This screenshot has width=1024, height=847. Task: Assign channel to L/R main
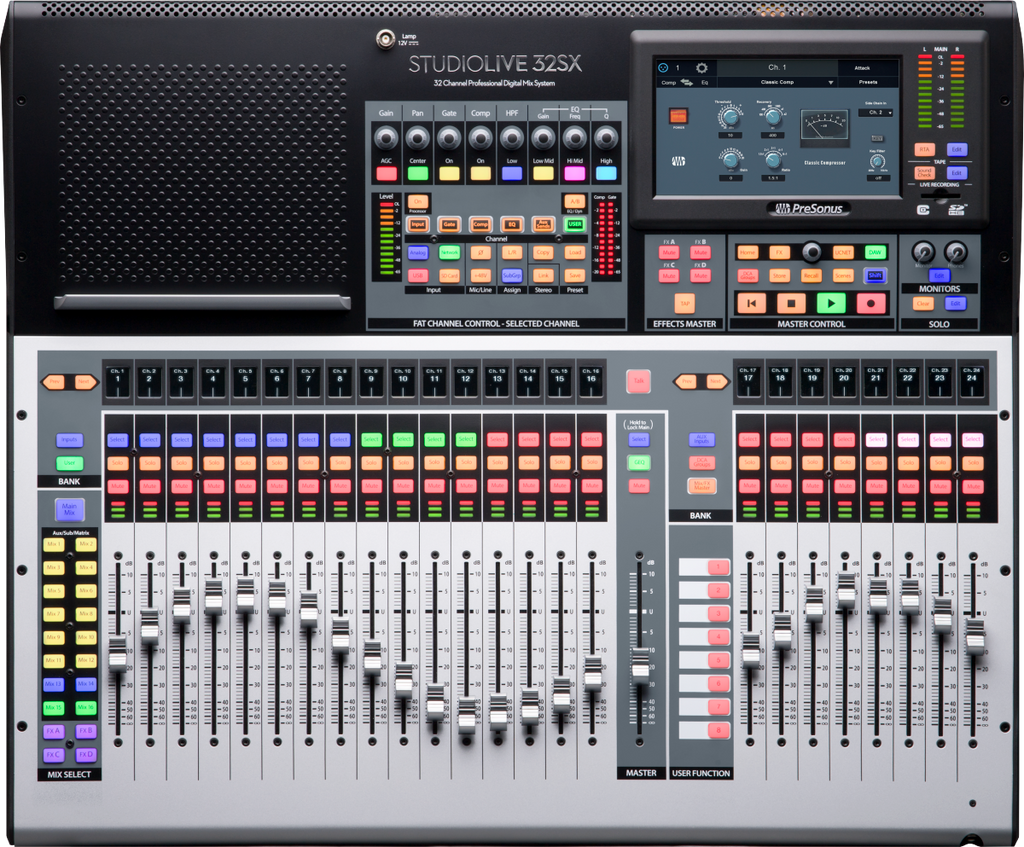point(512,253)
